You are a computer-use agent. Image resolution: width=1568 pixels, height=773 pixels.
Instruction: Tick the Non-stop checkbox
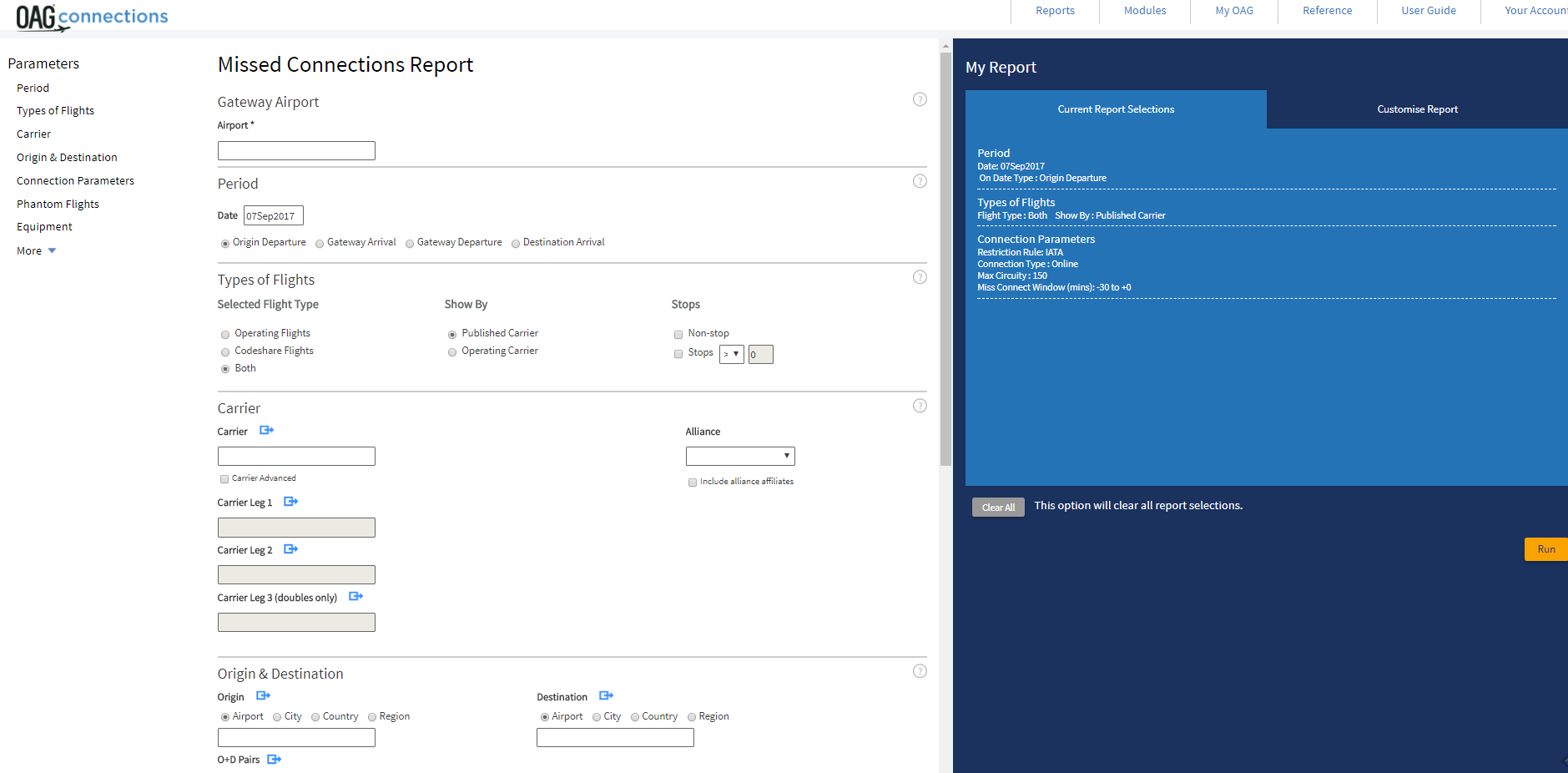point(678,335)
